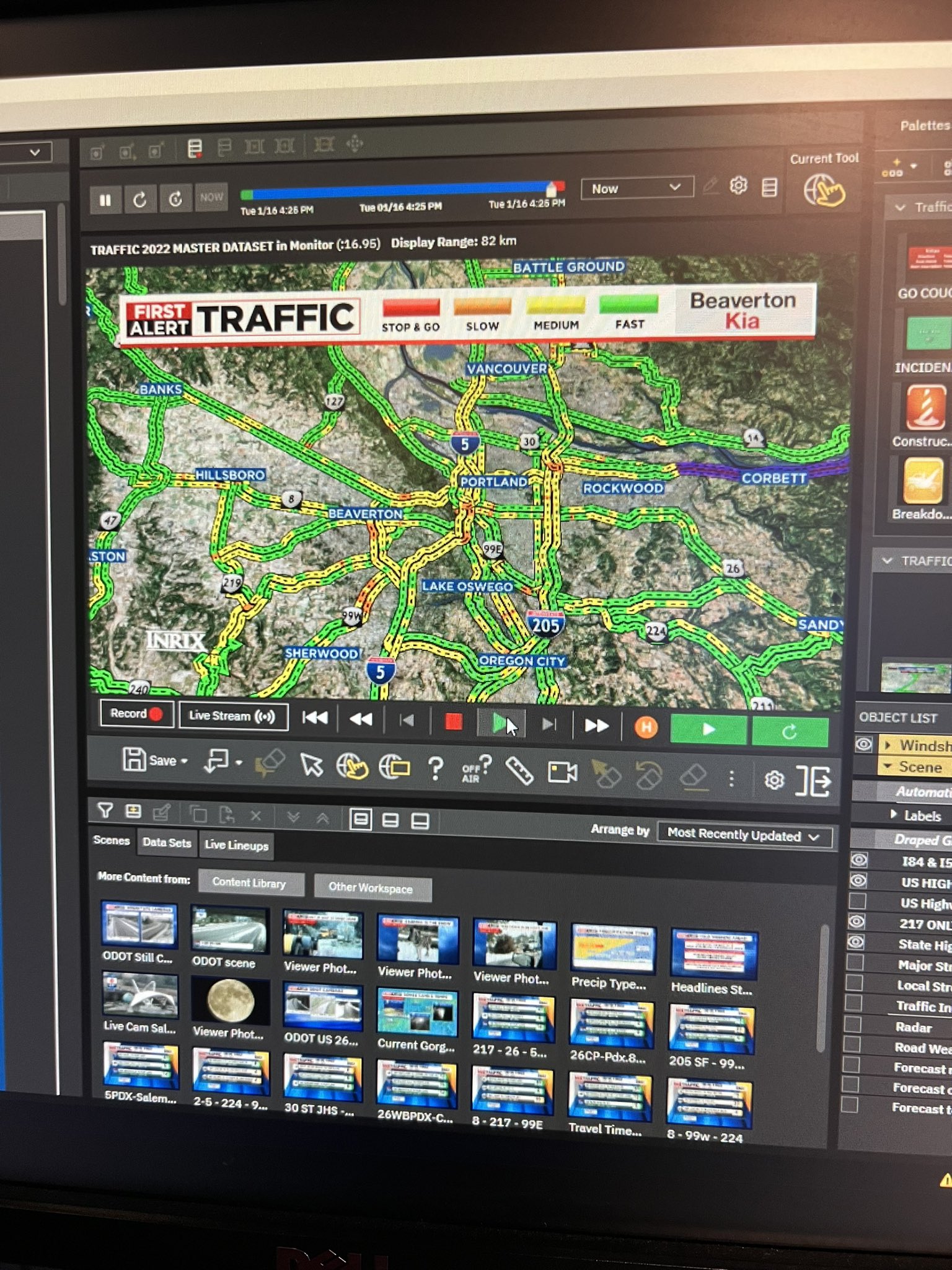Open the filter funnel icon

105,810
